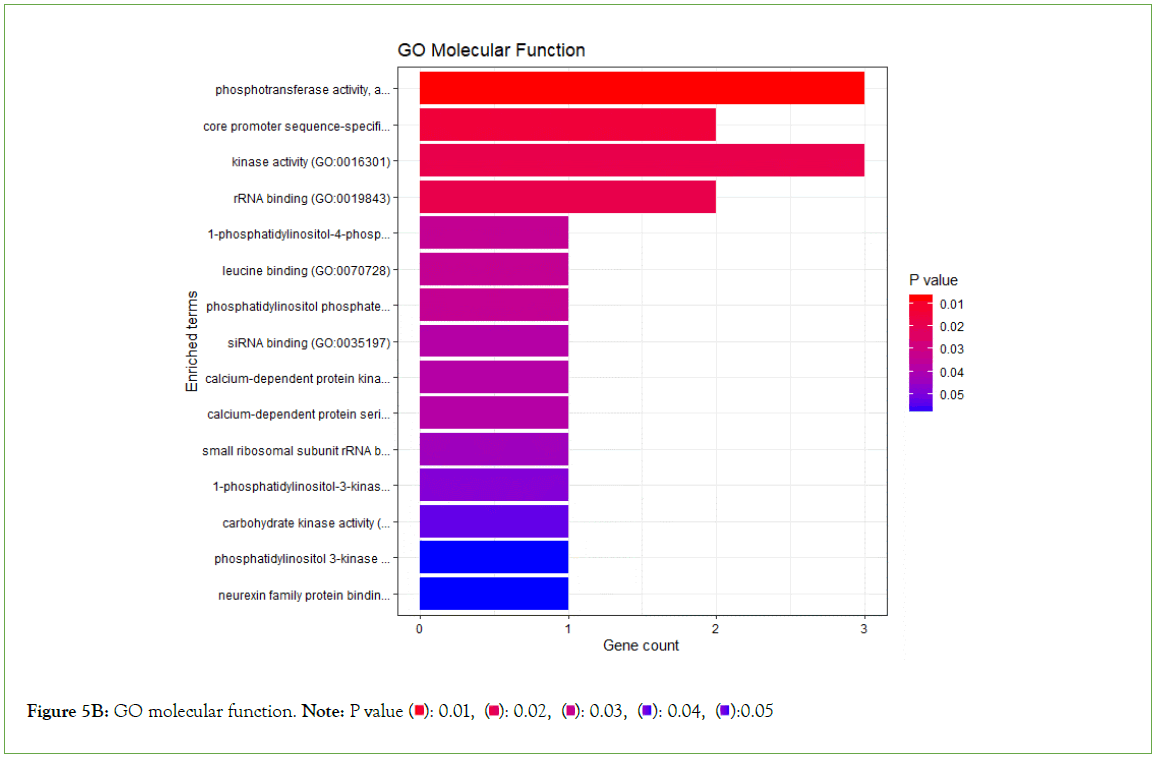Click the 0.05 label in the legend
1157x758 pixels.
pos(951,395)
